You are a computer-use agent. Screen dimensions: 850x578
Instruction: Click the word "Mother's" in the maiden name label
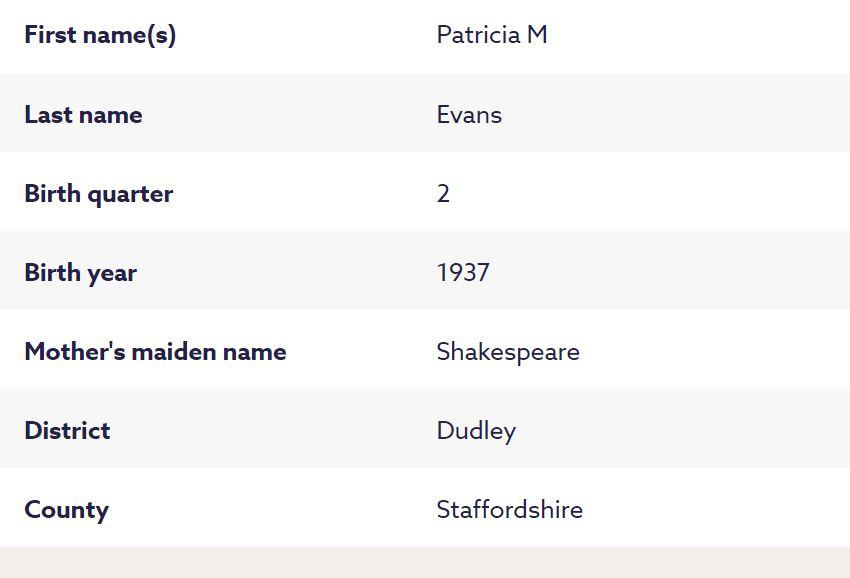pyautogui.click(x=67, y=352)
